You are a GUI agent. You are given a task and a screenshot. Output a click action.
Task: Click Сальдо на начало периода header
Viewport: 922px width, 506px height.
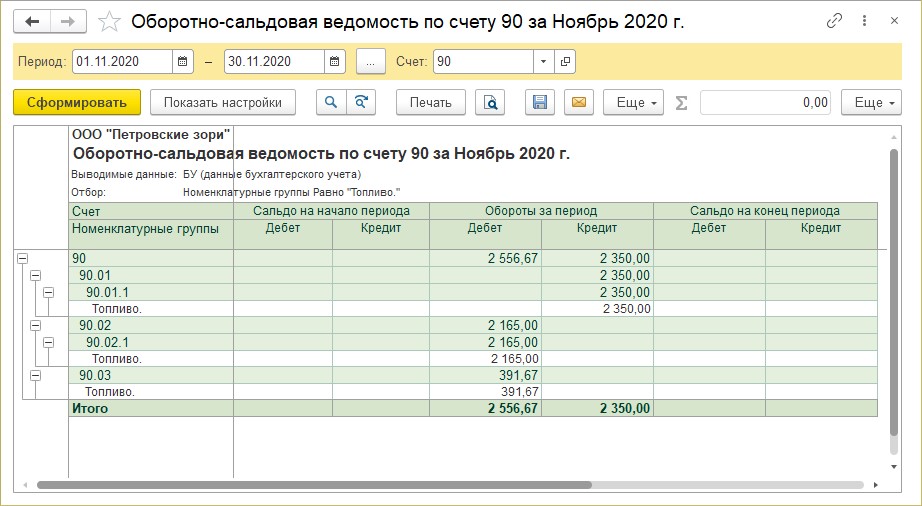pyautogui.click(x=332, y=211)
